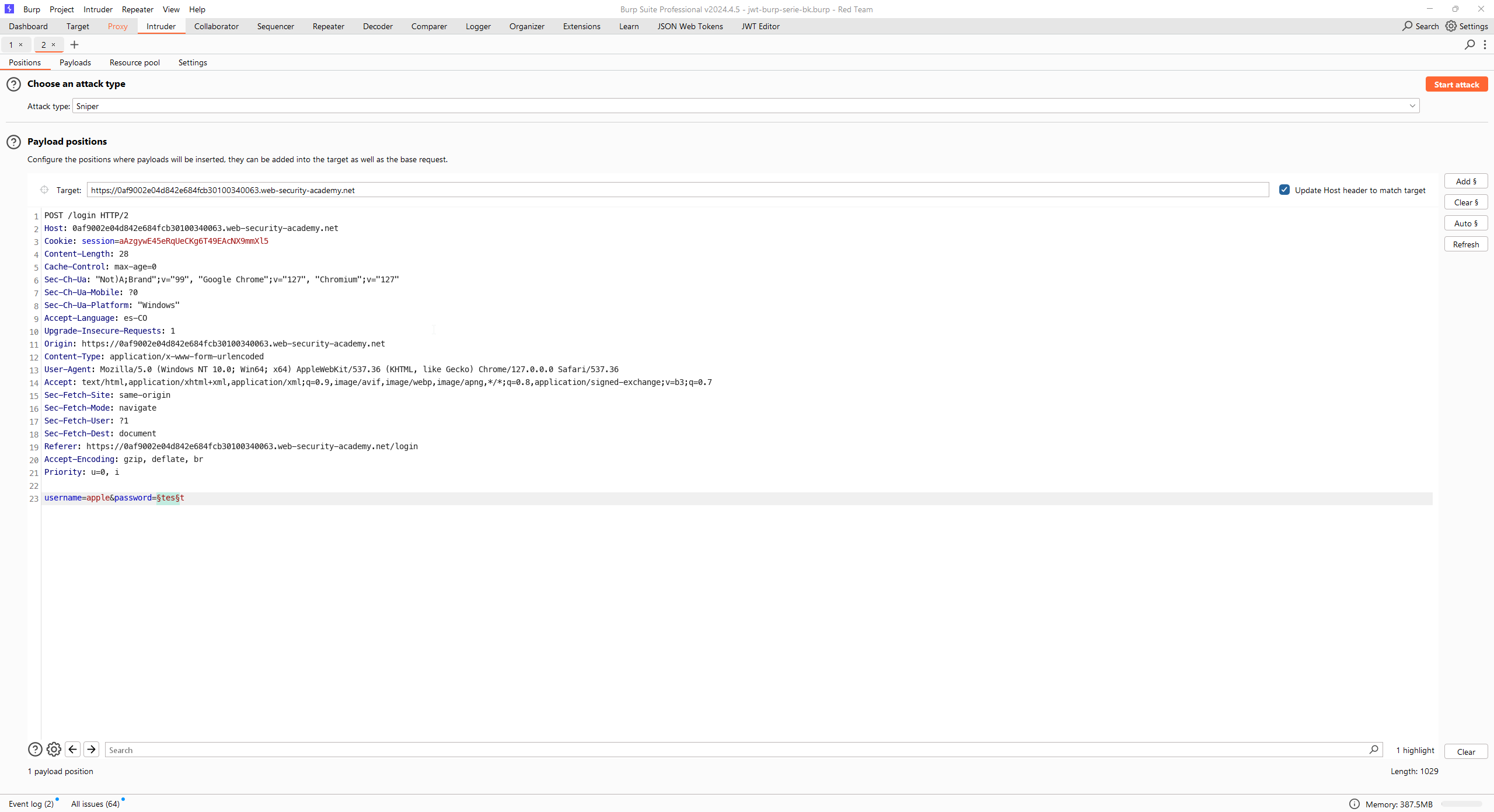Screen dimensions: 1494x812
Task: Toggle Update Host header to match target
Action: [x=1284, y=190]
